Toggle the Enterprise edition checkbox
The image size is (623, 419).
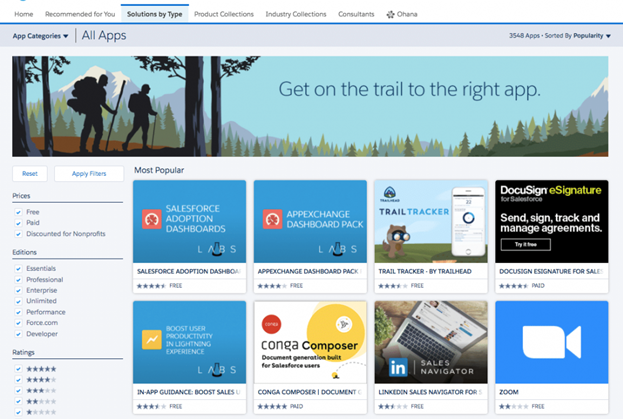click(18, 290)
